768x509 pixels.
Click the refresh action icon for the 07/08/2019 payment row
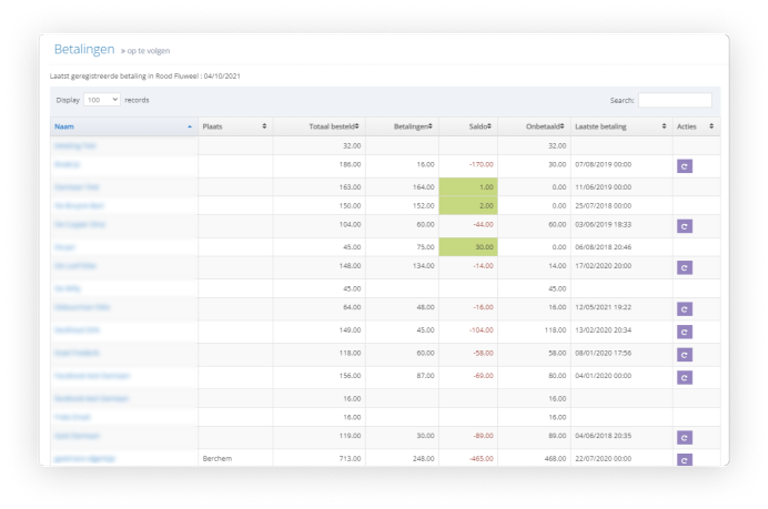coord(684,166)
